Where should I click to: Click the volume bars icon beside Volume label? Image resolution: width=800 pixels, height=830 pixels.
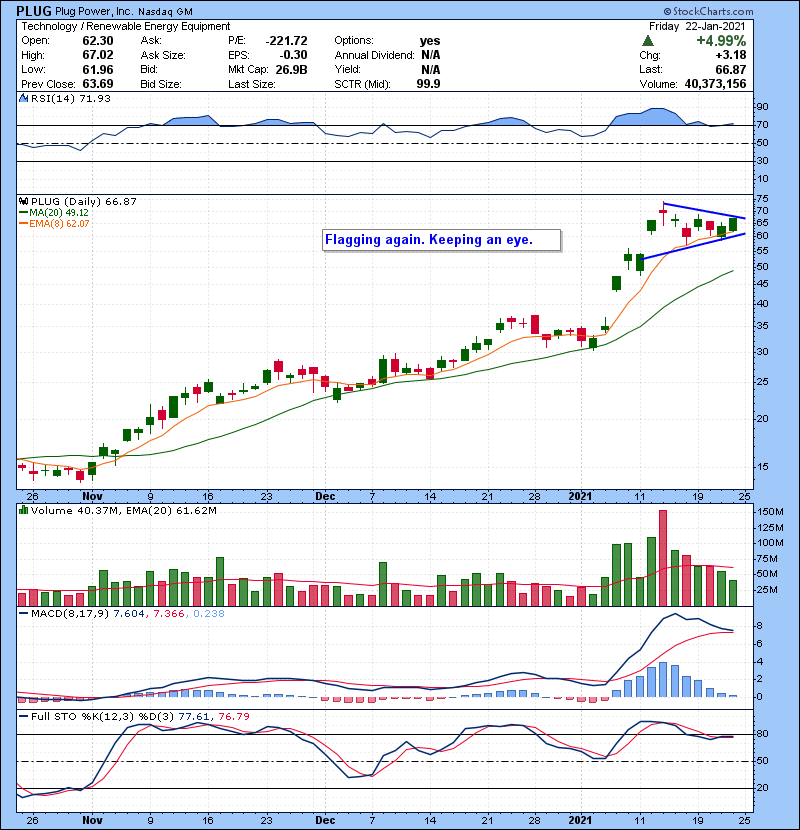point(23,510)
